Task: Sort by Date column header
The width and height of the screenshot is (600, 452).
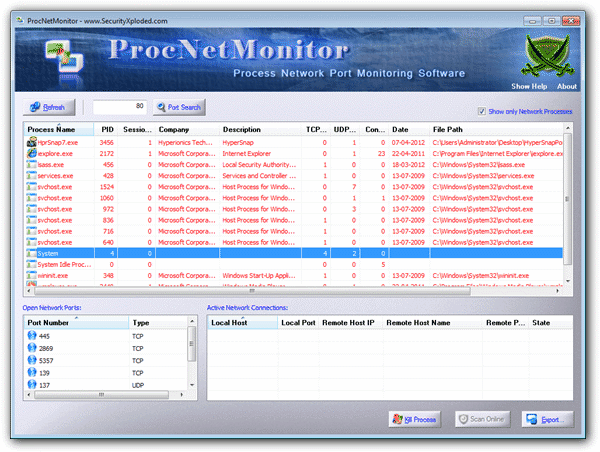Action: (409, 129)
